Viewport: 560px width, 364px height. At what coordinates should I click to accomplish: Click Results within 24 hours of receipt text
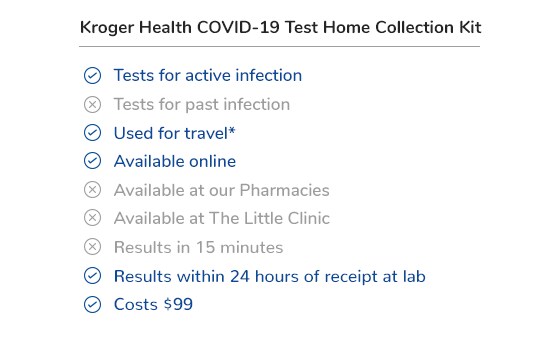[x=269, y=276]
